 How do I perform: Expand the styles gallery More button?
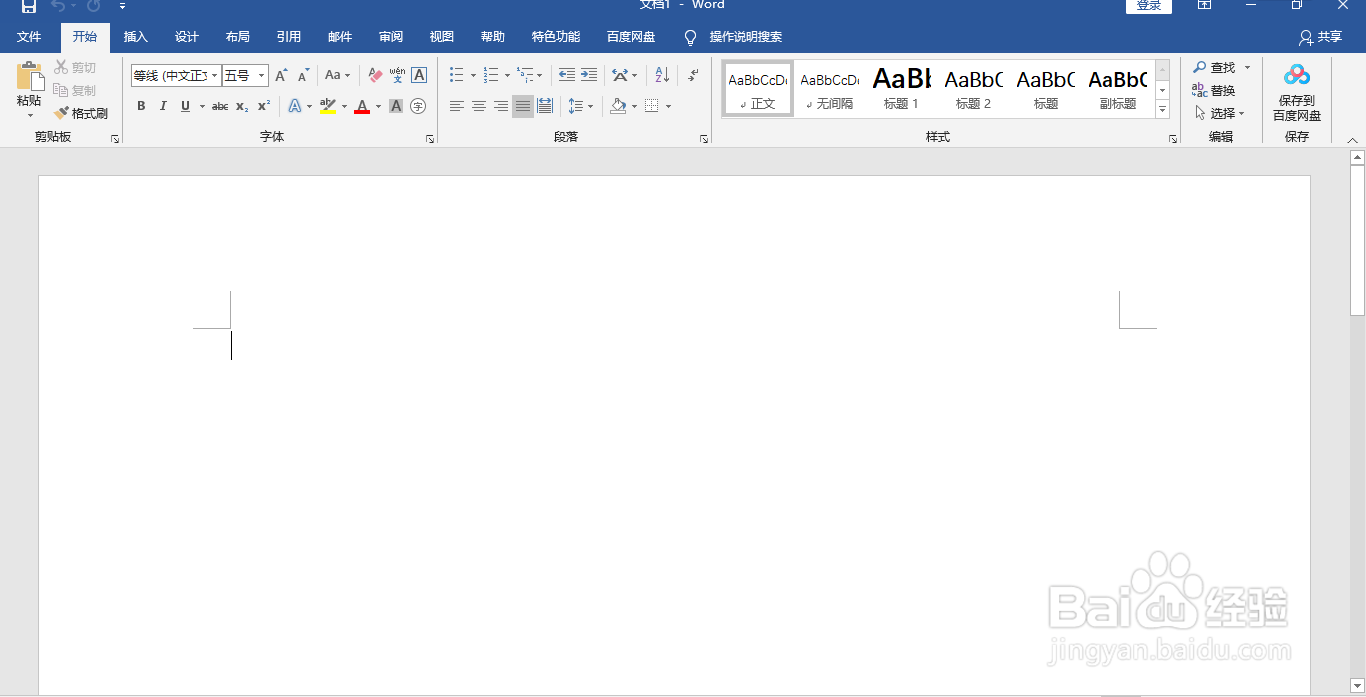point(1162,109)
